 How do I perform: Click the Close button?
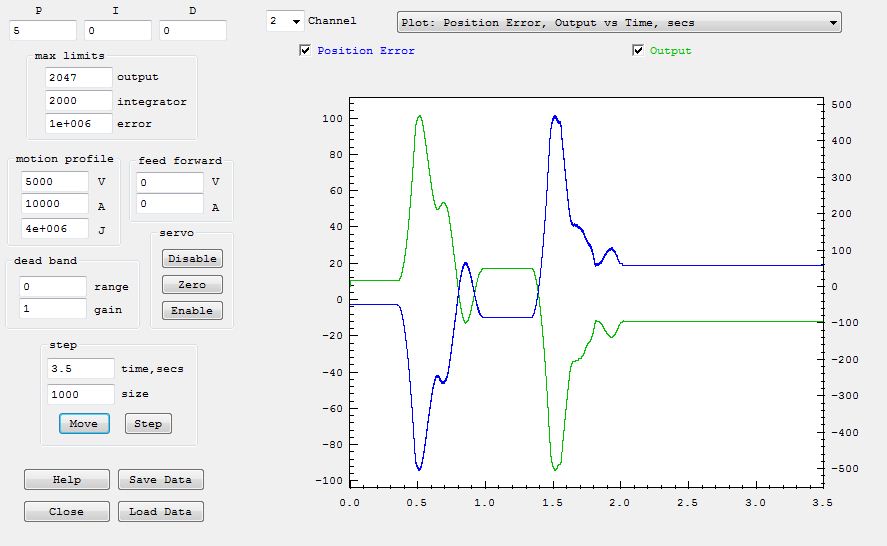(67, 512)
